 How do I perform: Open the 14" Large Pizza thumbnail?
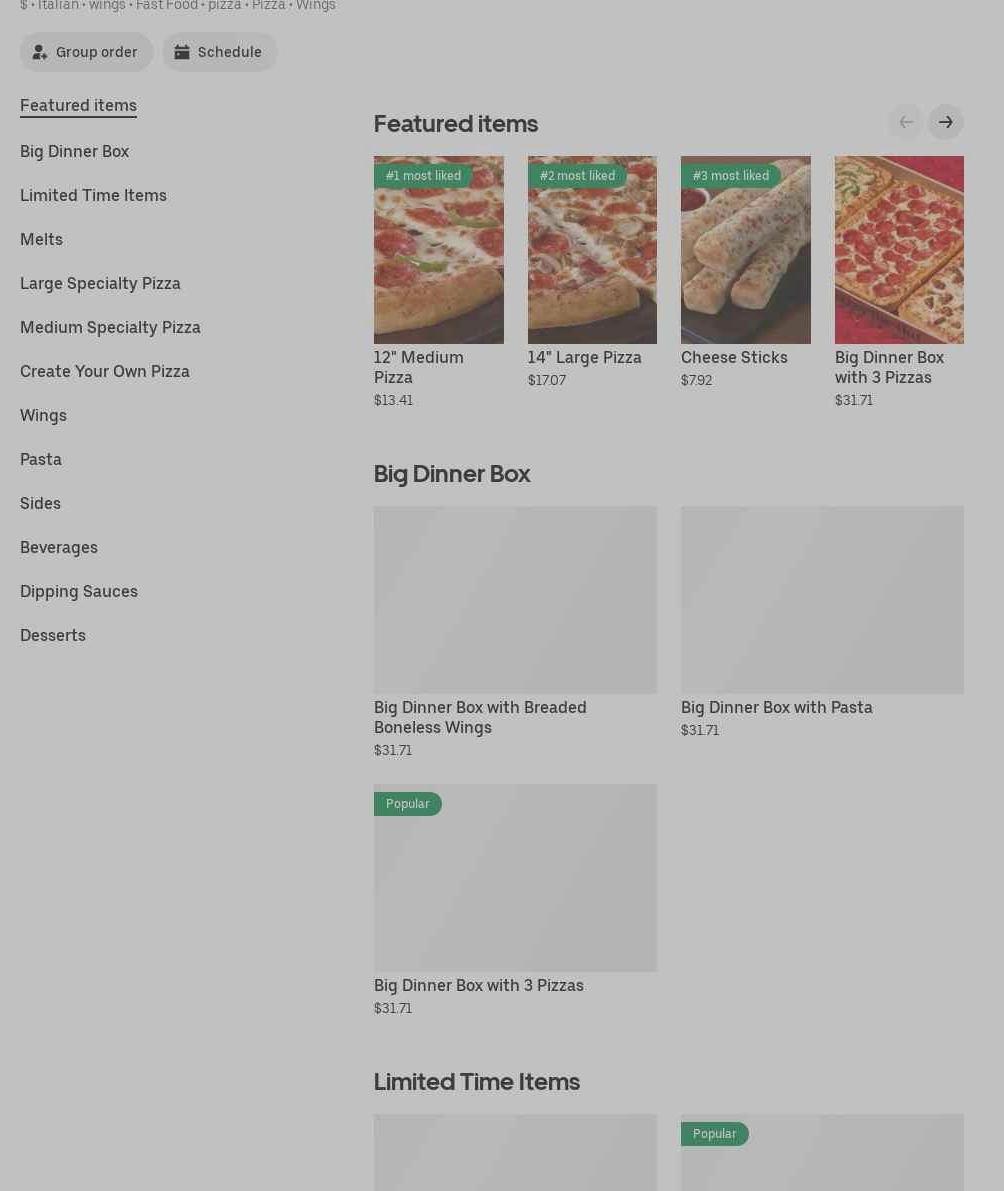click(x=592, y=250)
